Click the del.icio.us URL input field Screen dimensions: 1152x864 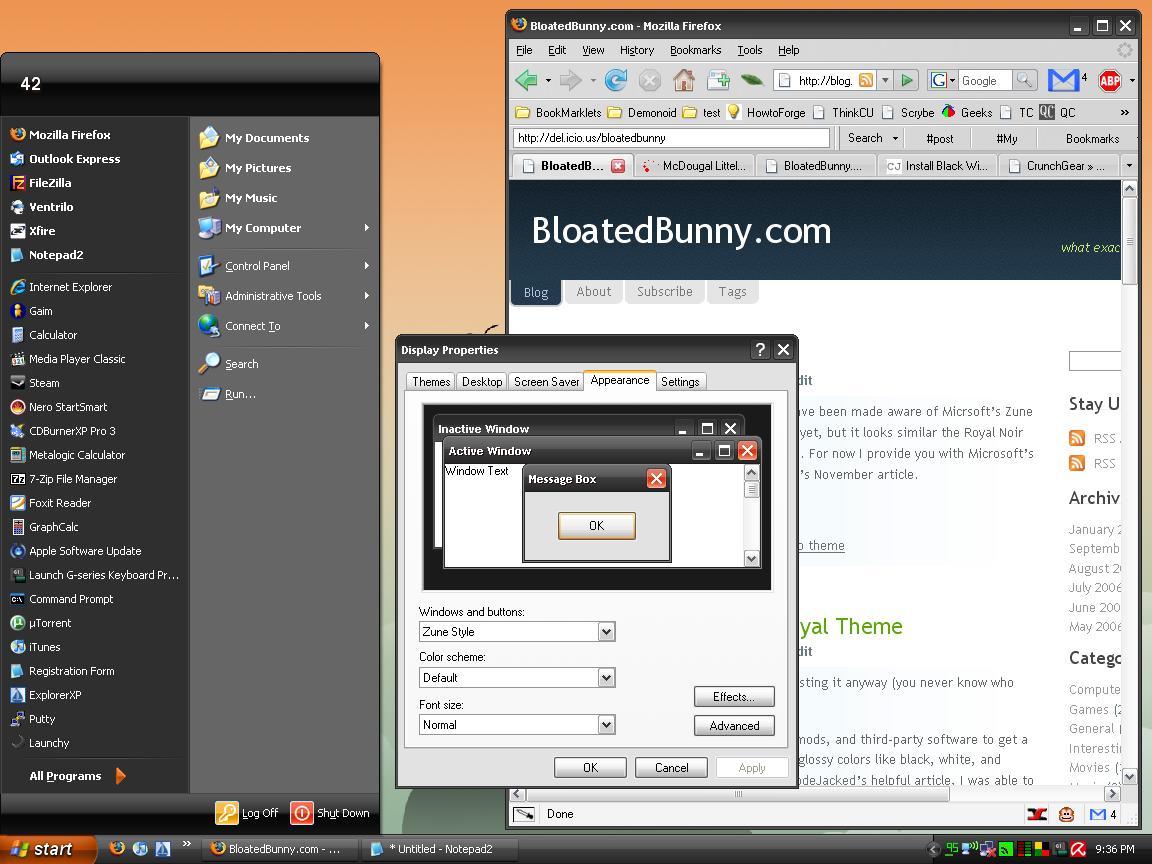point(671,138)
